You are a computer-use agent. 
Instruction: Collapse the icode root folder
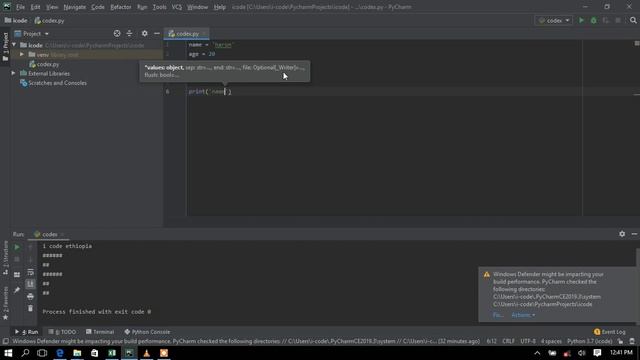point(14,45)
